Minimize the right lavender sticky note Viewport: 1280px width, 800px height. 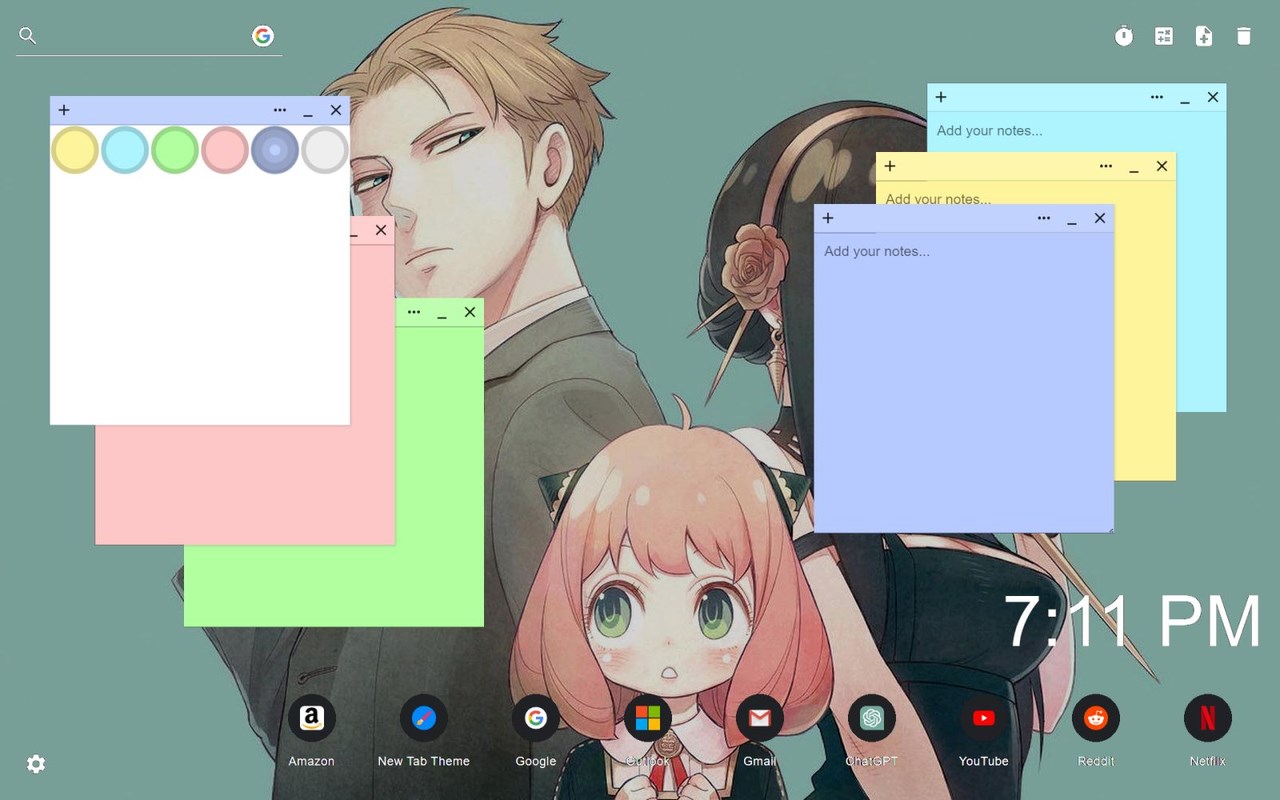point(1072,220)
